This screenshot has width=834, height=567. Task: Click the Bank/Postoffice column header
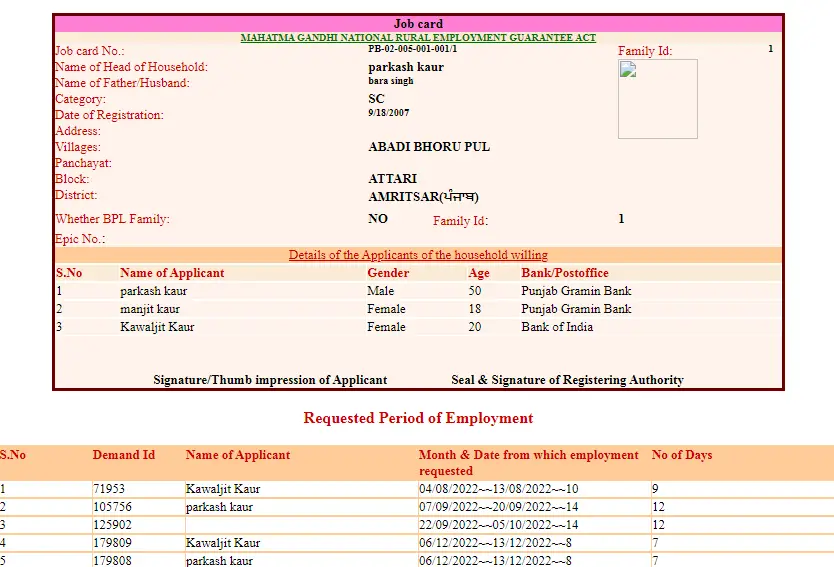pyautogui.click(x=565, y=273)
